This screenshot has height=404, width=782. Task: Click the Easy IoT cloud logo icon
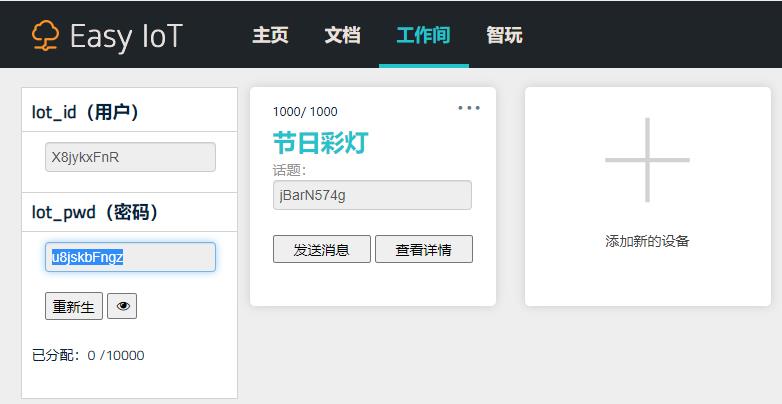click(x=45, y=35)
